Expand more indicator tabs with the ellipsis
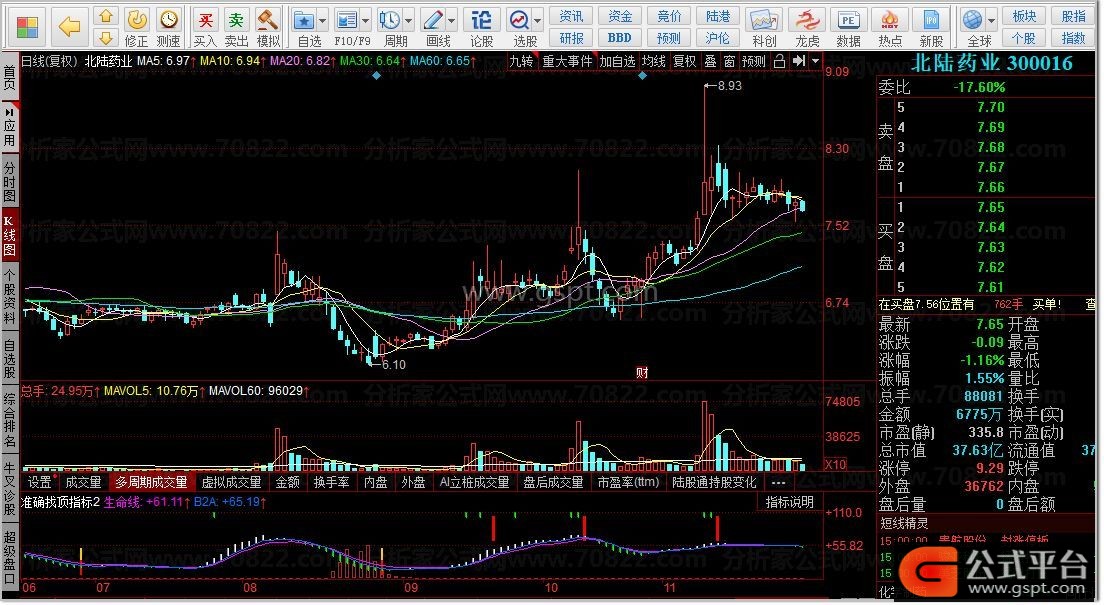The image size is (1104, 605). (778, 482)
